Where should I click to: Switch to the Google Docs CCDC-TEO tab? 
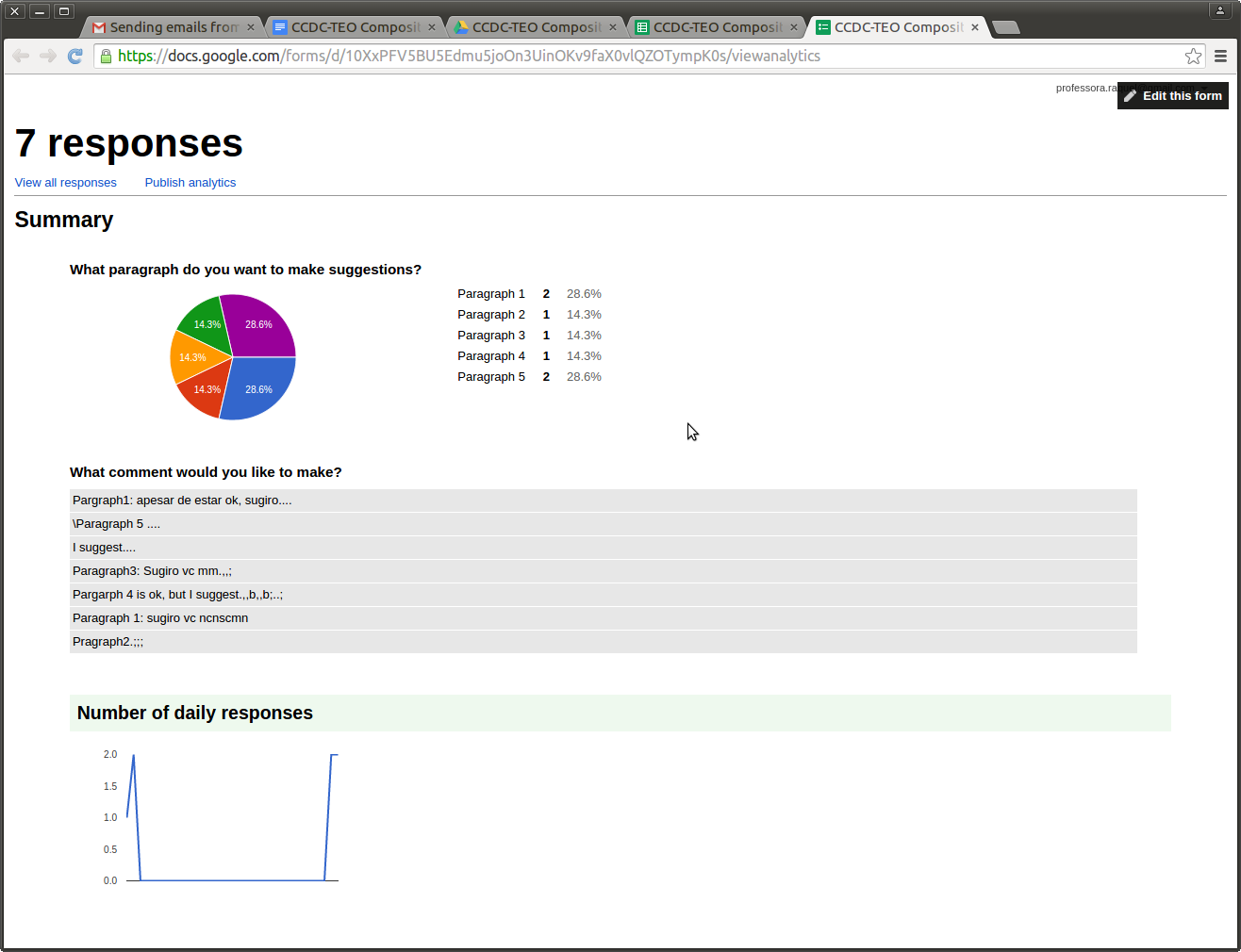[351, 27]
